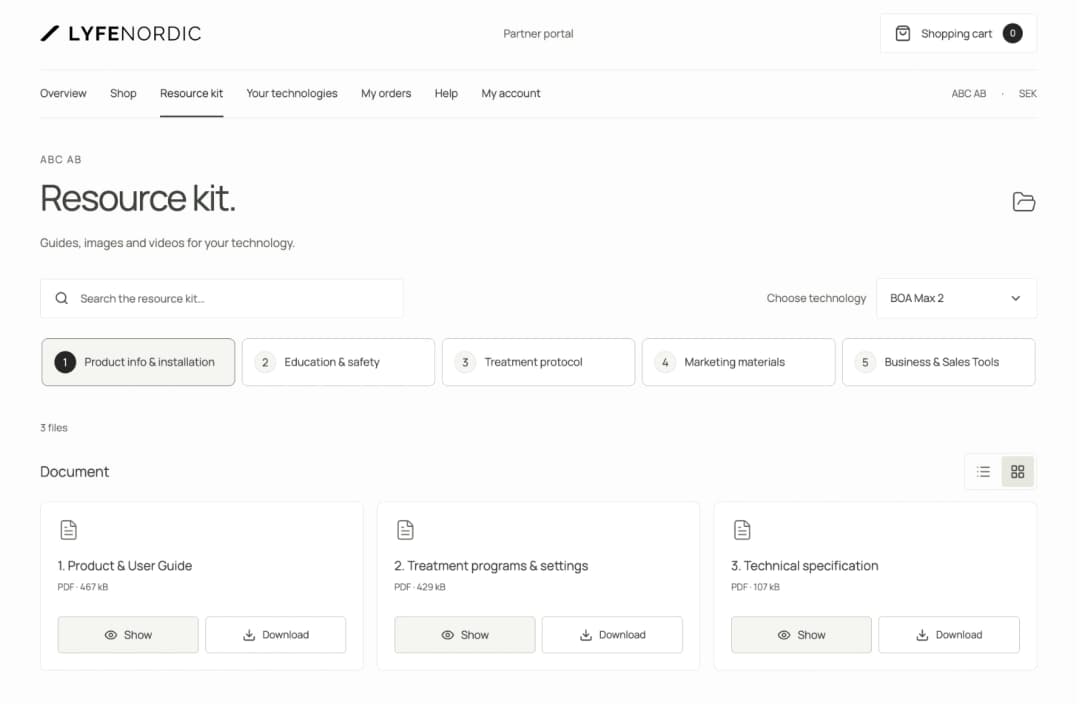Click the Document section heading
This screenshot has width=1080, height=704.
pos(74,472)
